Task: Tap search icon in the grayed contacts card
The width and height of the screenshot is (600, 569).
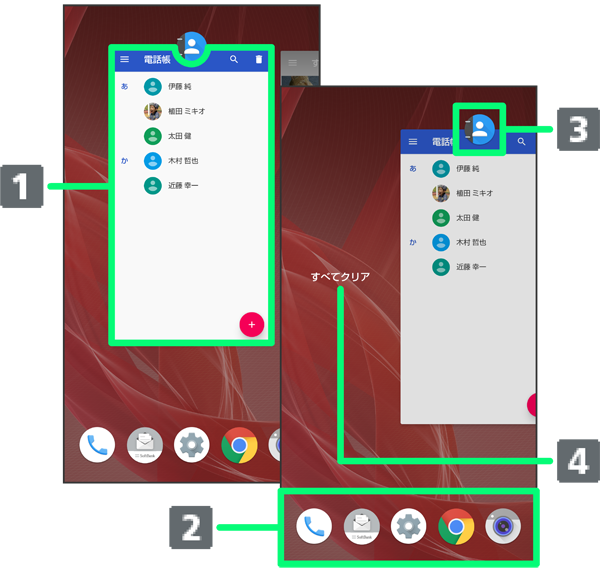Action: pyautogui.click(x=522, y=143)
